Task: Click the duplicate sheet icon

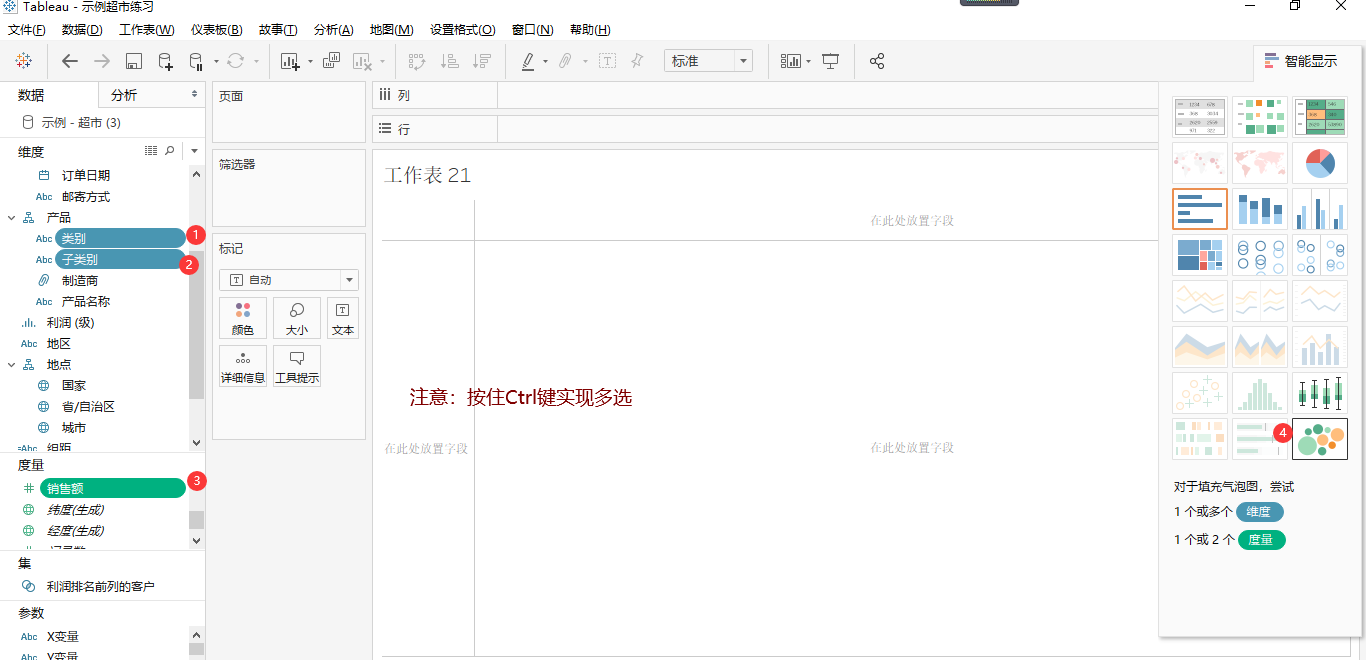Action: click(331, 61)
